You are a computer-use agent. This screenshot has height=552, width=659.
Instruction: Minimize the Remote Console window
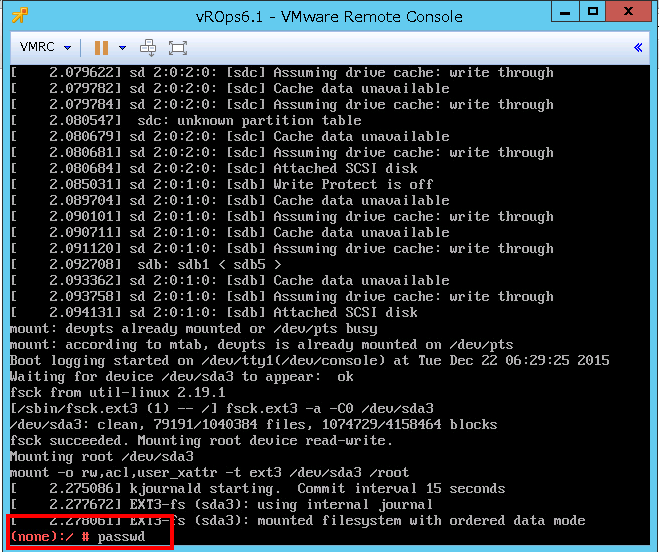565,11
